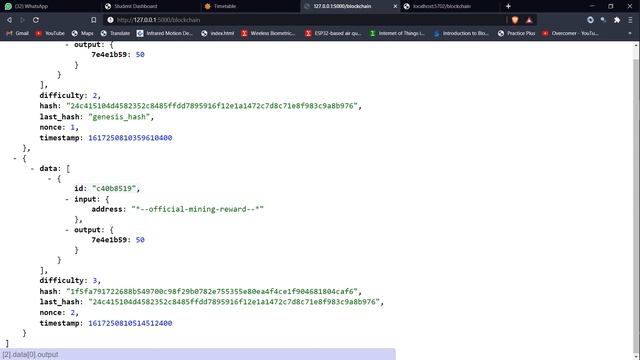
Task: Collapse the second block object in the JSON
Action: click(15, 158)
